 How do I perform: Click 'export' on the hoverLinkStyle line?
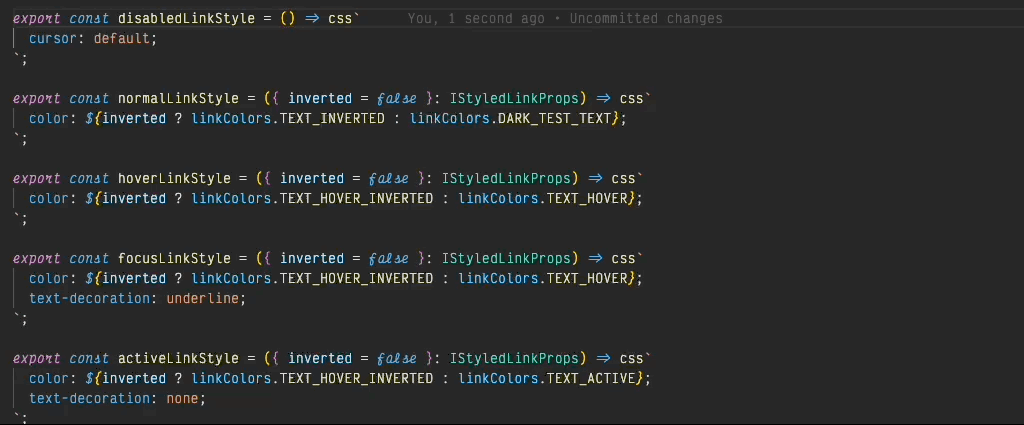coord(37,179)
